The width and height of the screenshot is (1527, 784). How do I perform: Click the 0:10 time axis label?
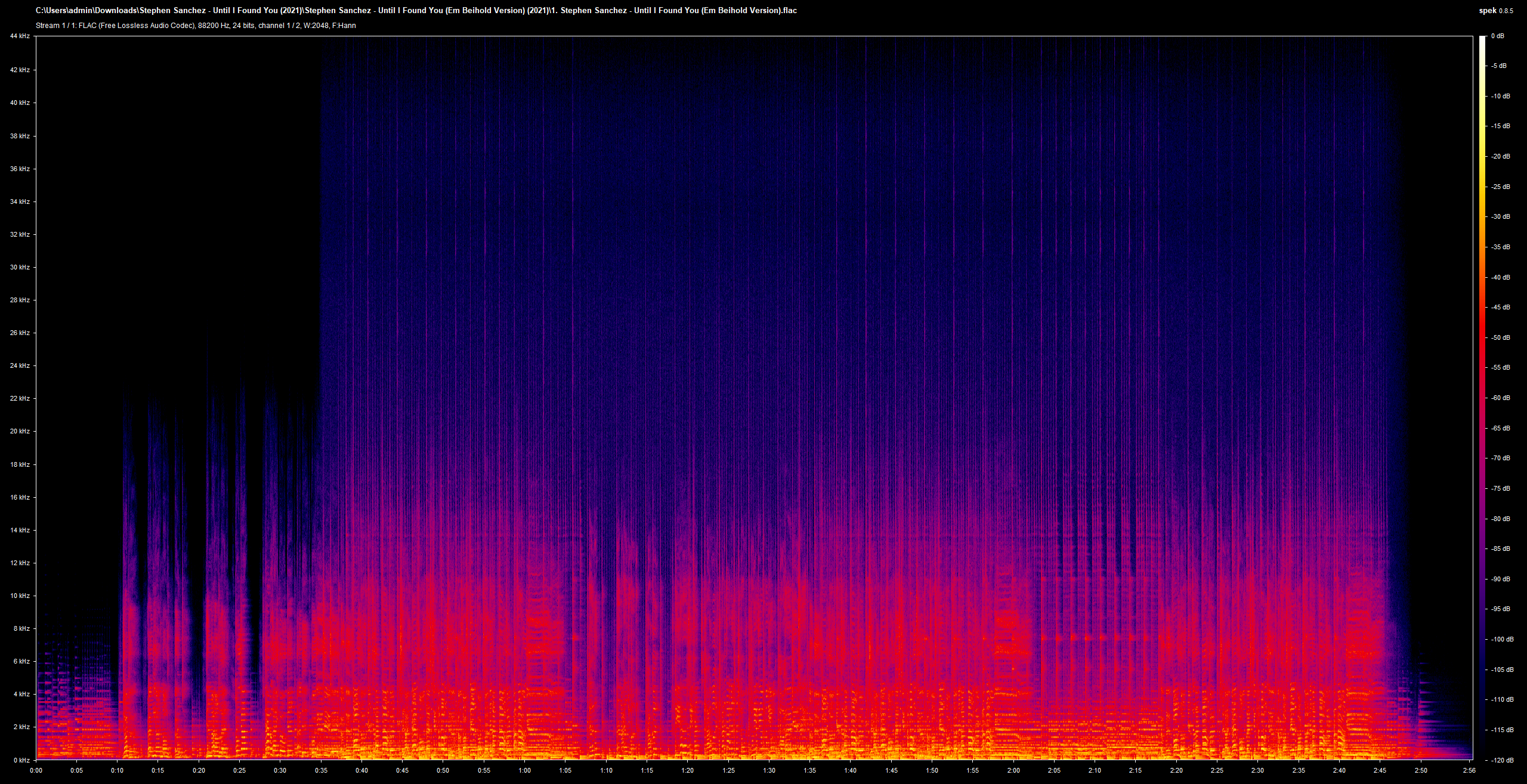[x=118, y=770]
